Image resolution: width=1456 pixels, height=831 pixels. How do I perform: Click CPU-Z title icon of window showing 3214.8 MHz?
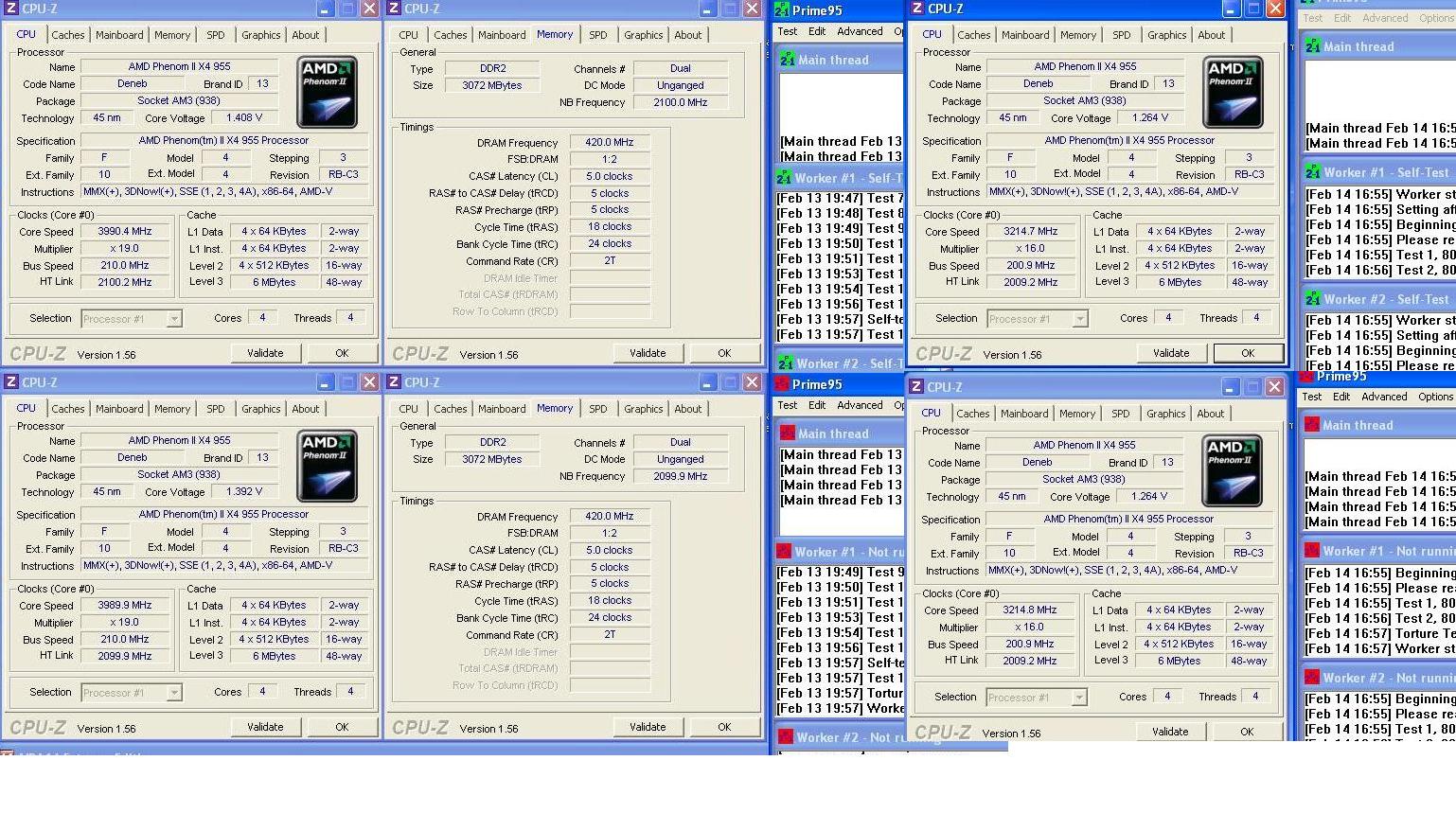click(x=915, y=387)
